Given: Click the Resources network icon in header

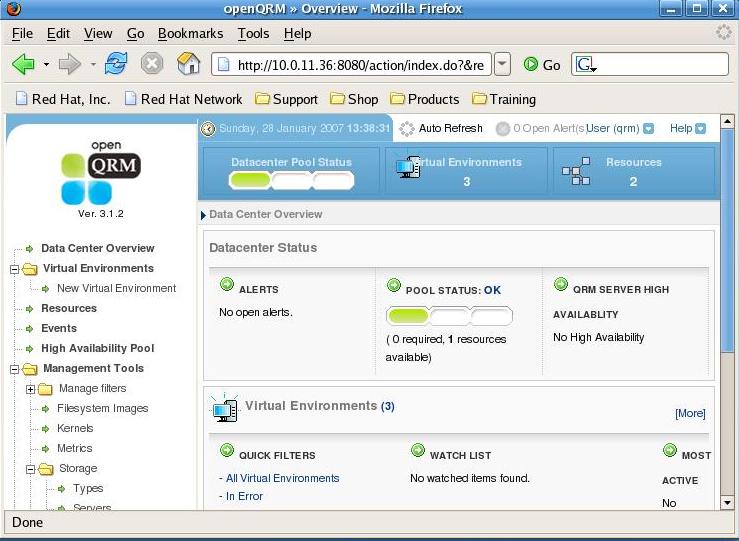Looking at the screenshot, I should (576, 171).
